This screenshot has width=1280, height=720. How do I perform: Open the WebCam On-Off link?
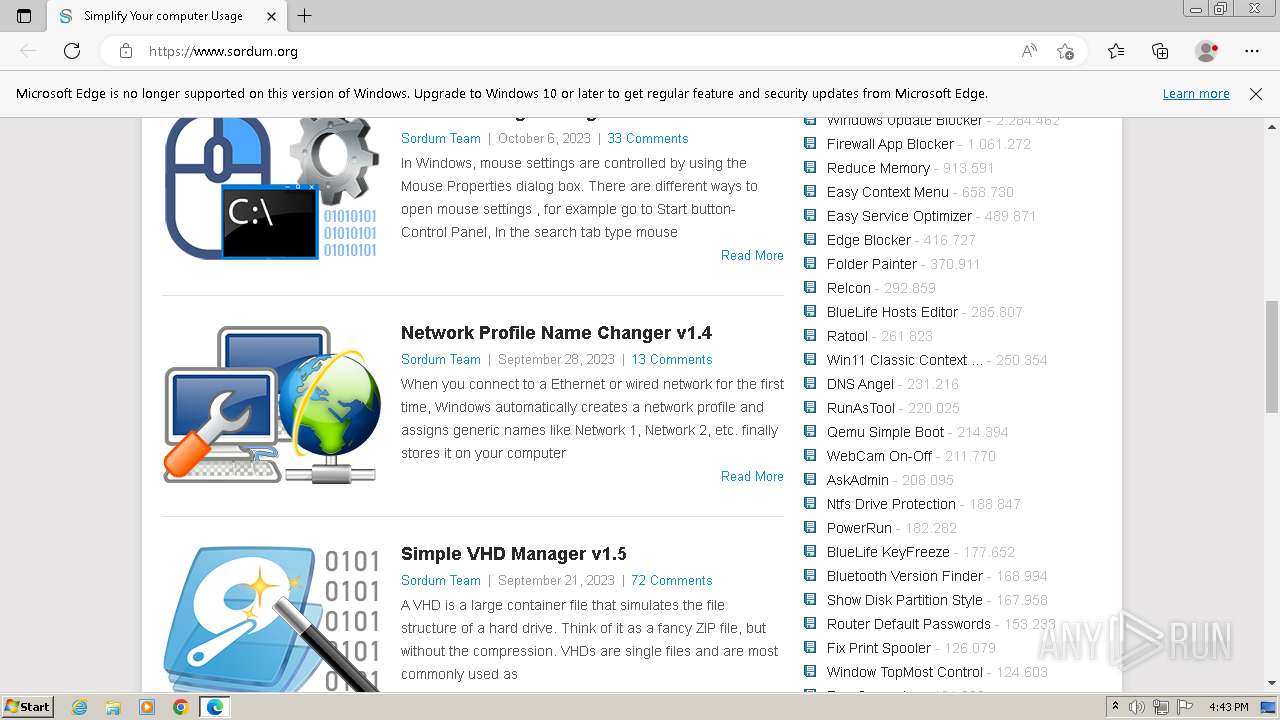879,456
